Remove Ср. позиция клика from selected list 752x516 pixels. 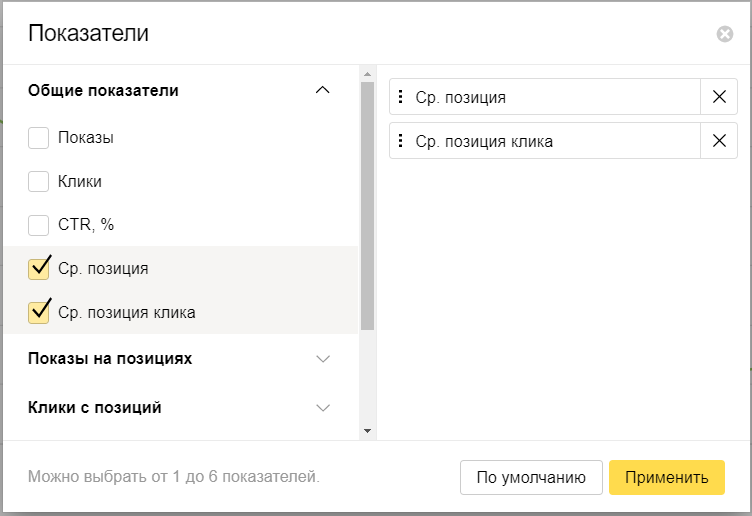pos(719,141)
